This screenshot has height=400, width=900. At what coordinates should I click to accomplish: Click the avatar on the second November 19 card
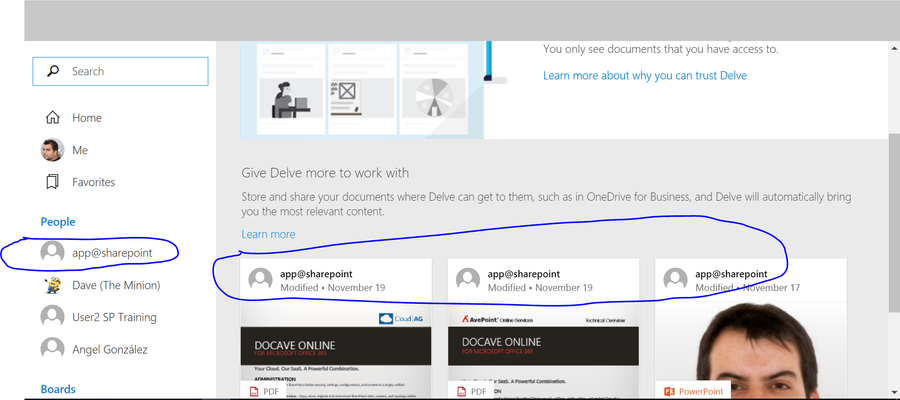[468, 279]
